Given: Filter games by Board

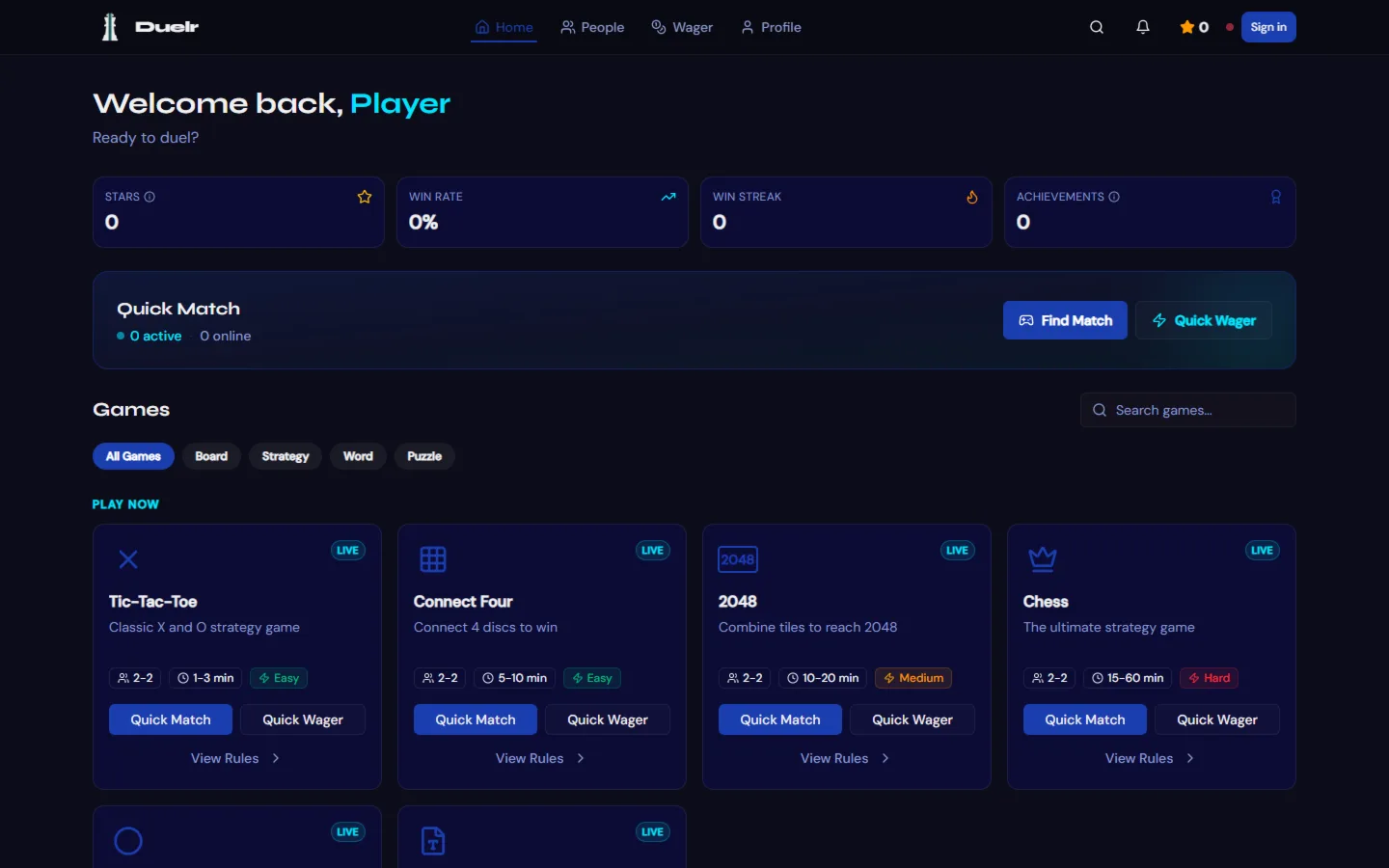Looking at the screenshot, I should 211,456.
